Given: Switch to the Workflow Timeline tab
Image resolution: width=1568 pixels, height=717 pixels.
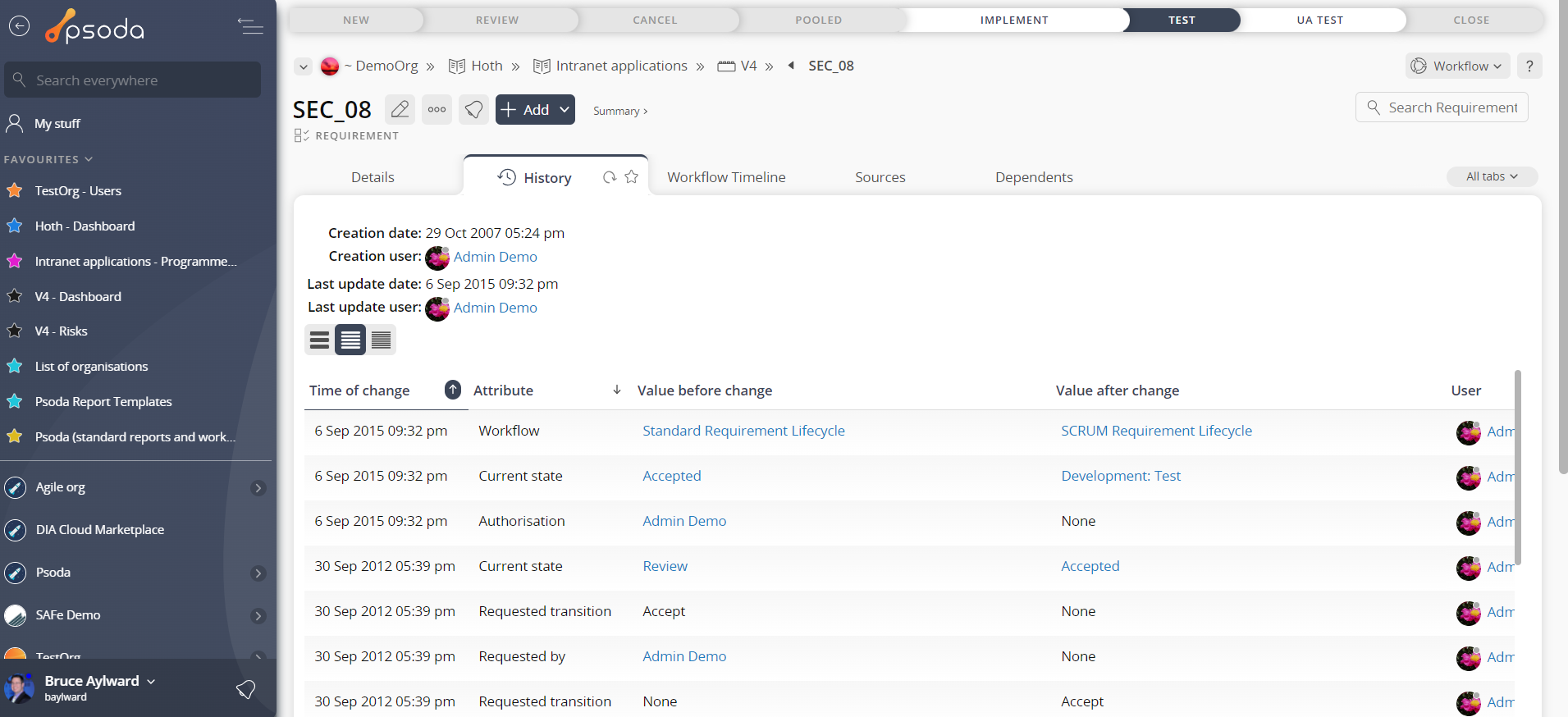Looking at the screenshot, I should [726, 177].
